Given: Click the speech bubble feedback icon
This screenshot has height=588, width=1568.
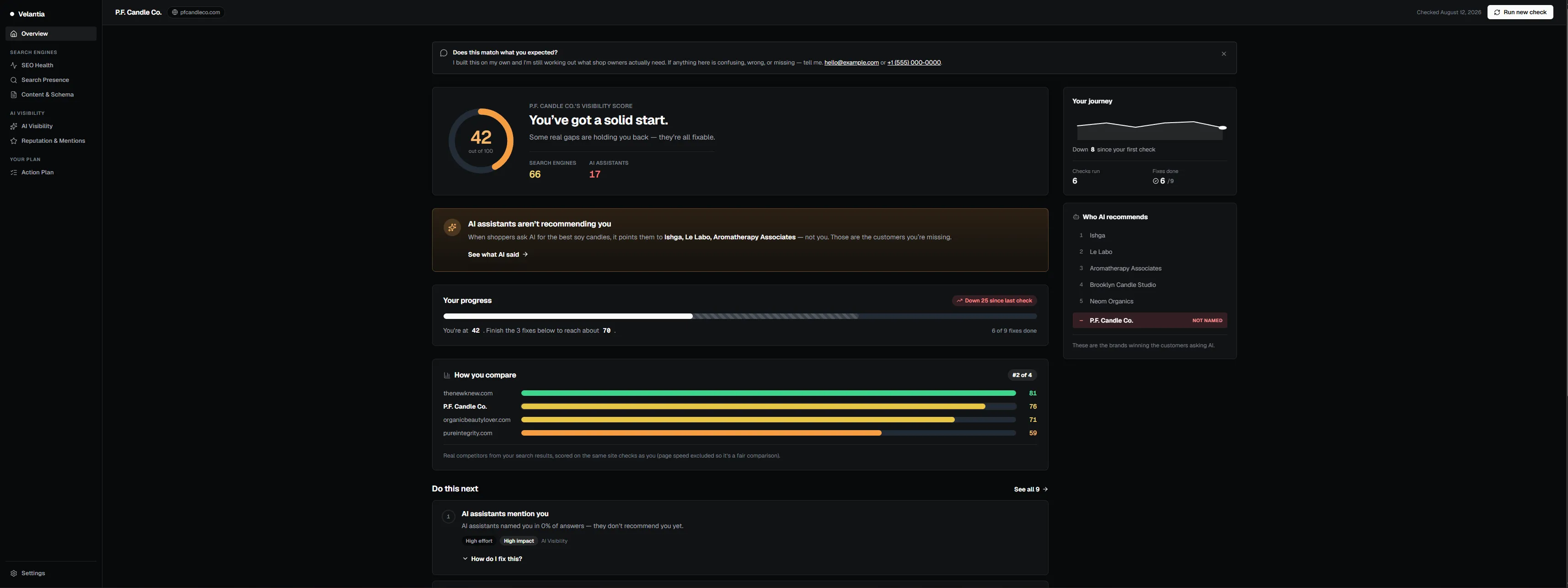Looking at the screenshot, I should [x=444, y=53].
